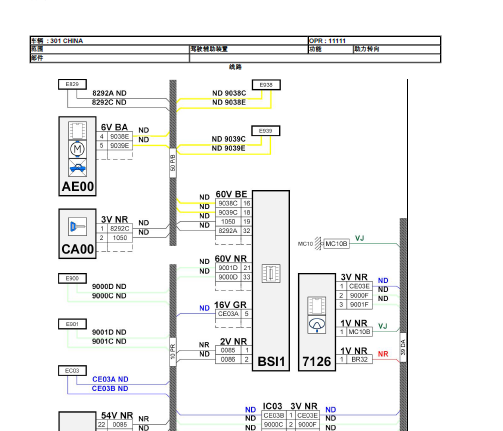Select the red NR wire label beside BR32

point(383,354)
